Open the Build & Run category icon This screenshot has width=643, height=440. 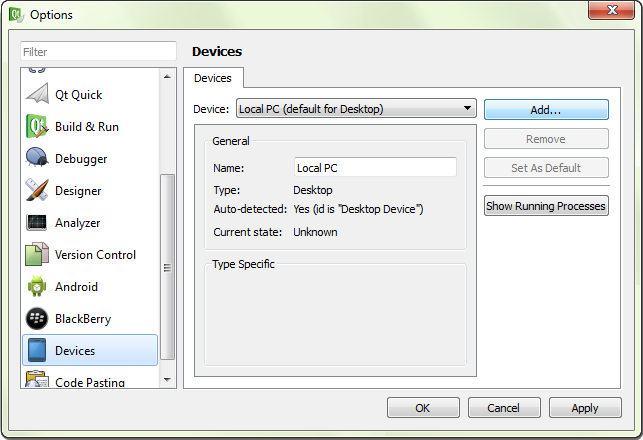pos(38,127)
